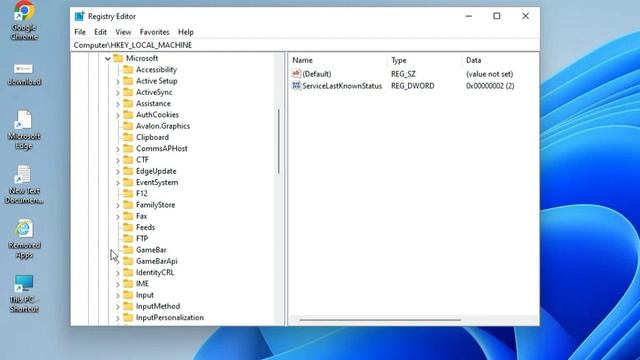
Task: Click the Microsoft folder icon in tree
Action: pos(118,58)
